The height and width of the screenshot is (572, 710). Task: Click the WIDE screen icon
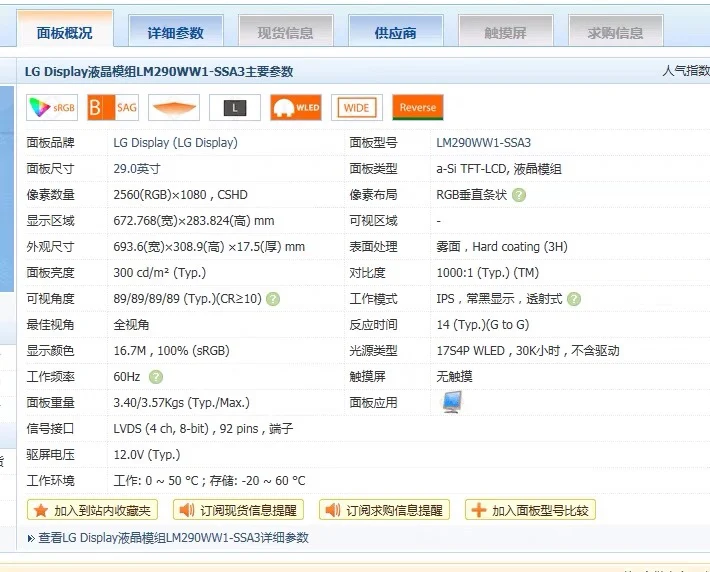pyautogui.click(x=357, y=107)
